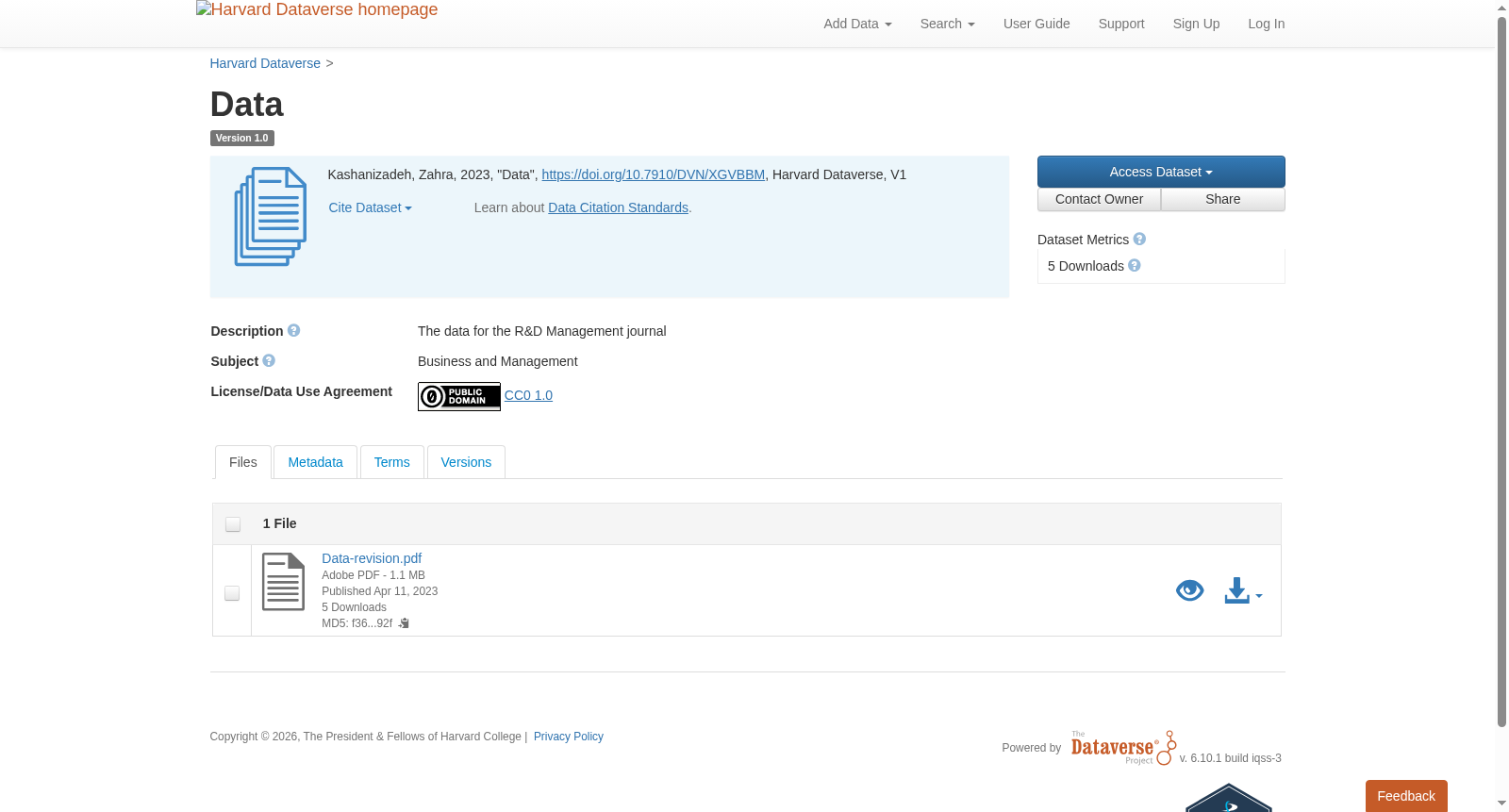Expand the Search menu in navbar
Viewport: 1509px width, 812px height.
(948, 24)
